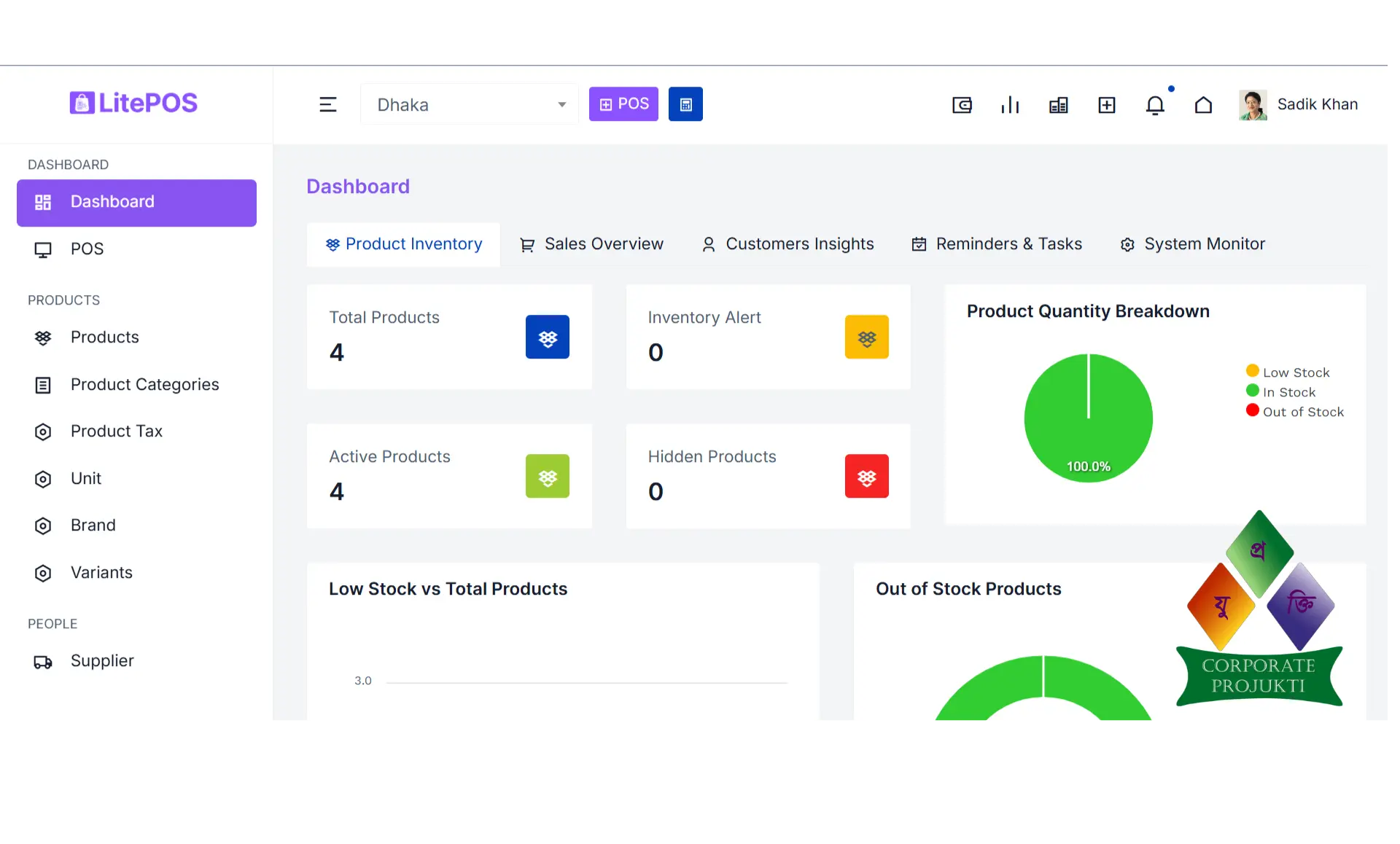Expand the PRODUCTS section in sidebar
Image resolution: width=1400 pixels, height=844 pixels.
(x=63, y=300)
